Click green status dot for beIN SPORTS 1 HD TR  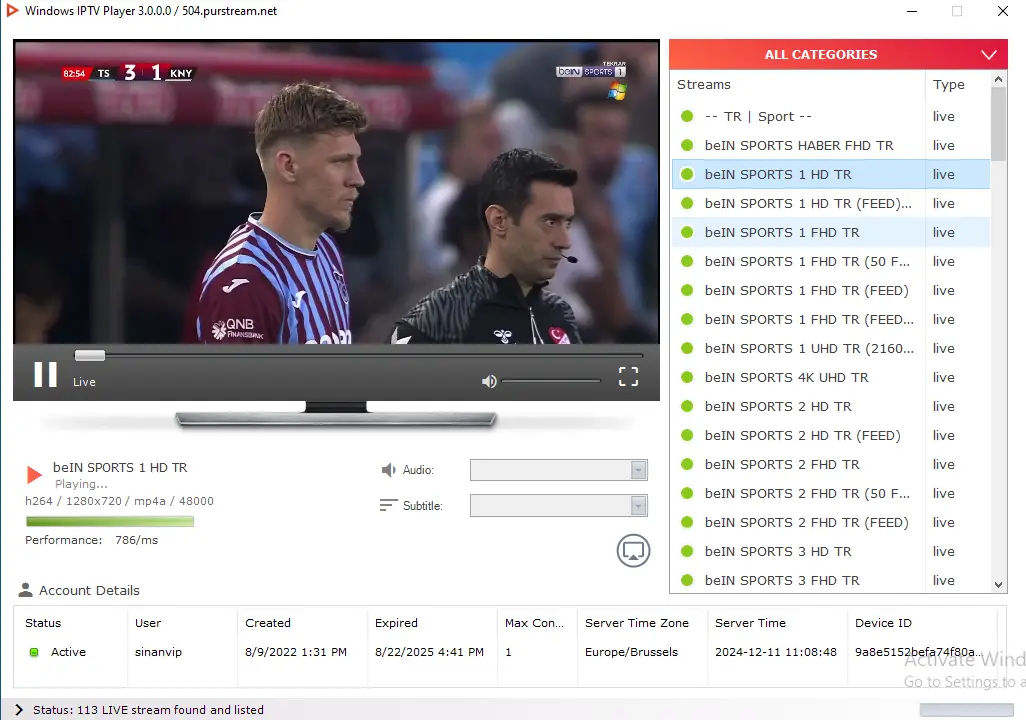coord(687,174)
